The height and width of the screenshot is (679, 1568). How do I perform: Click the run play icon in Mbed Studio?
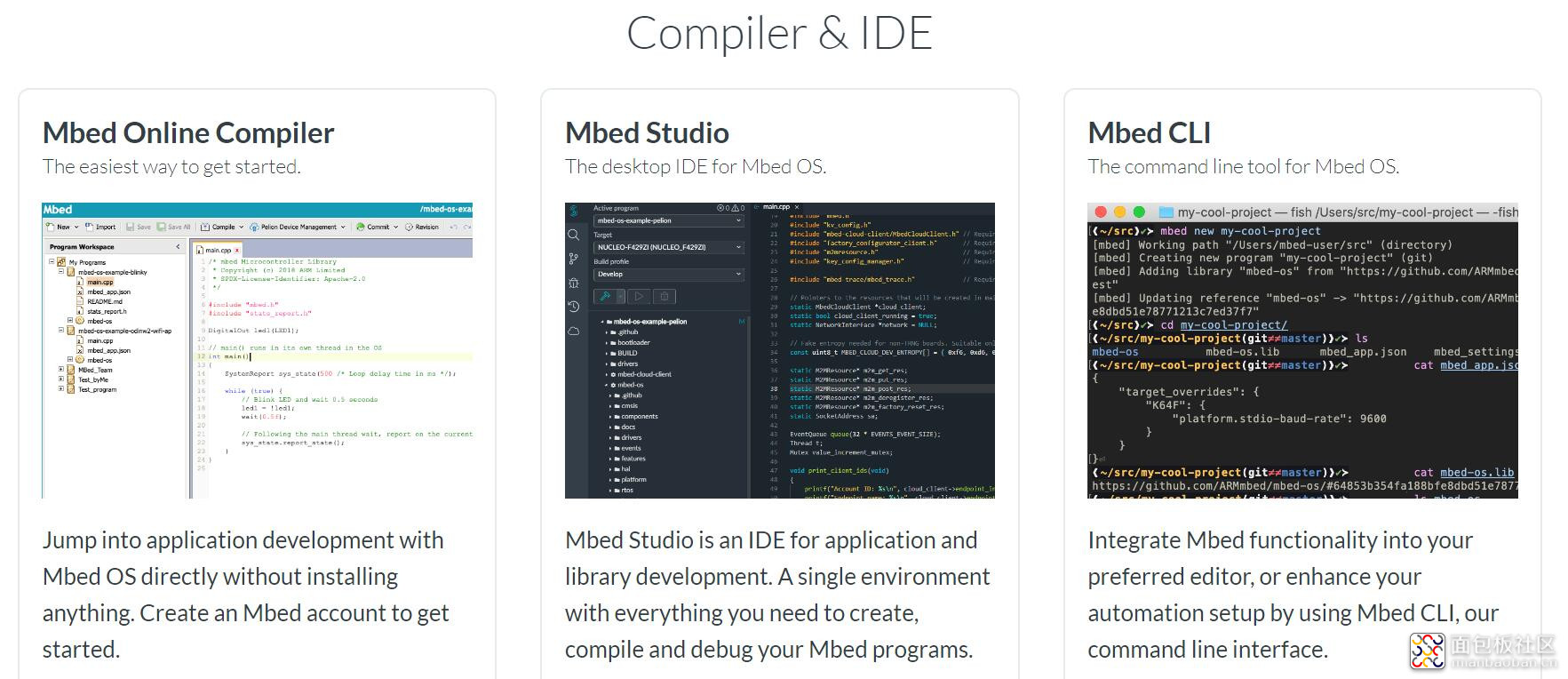(639, 296)
